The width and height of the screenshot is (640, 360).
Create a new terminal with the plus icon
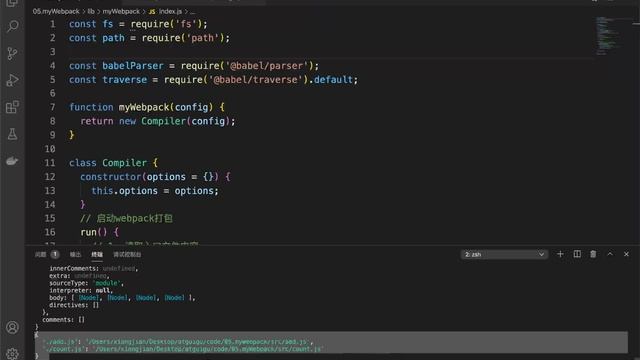560,254
